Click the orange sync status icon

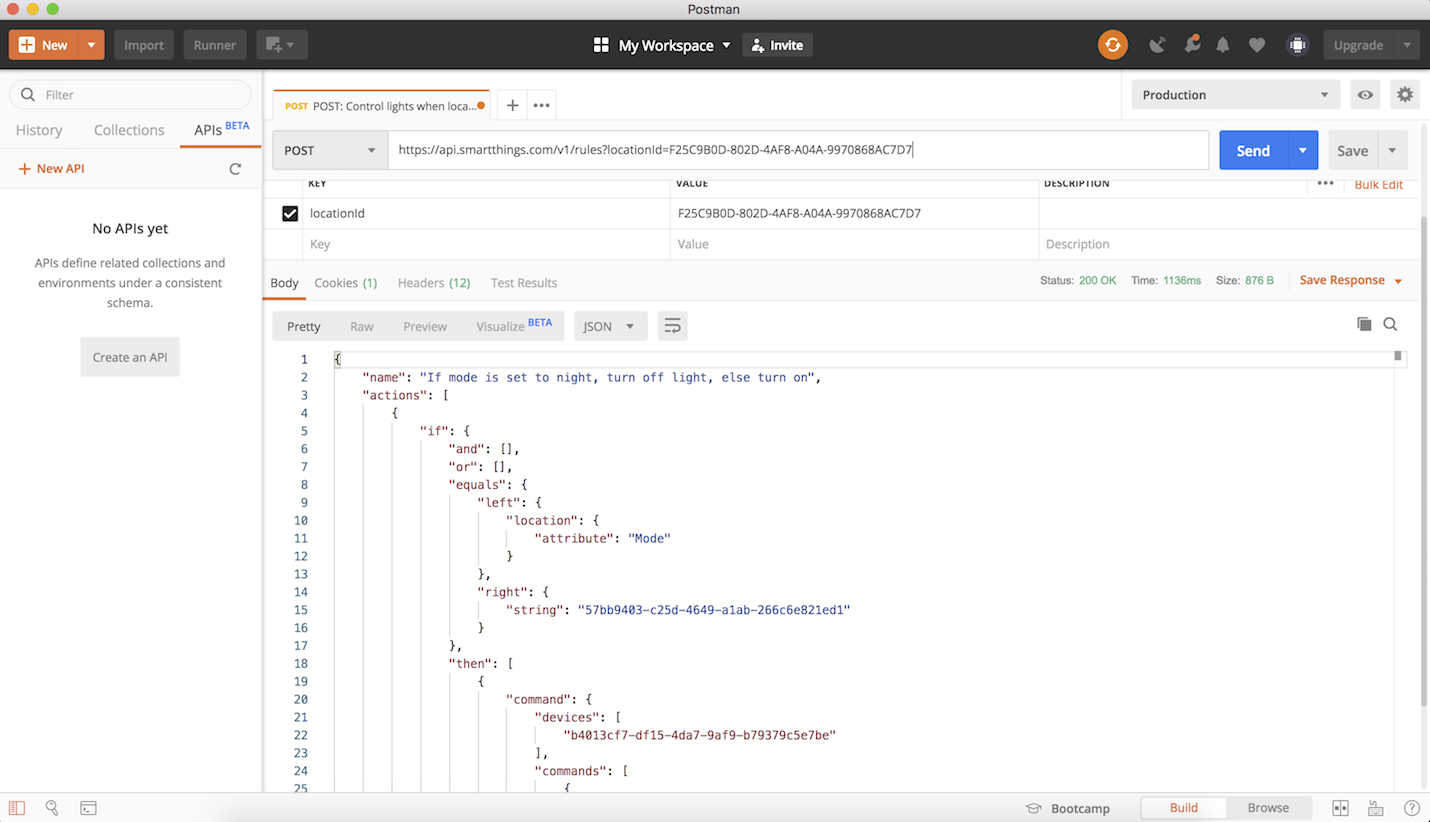(1112, 45)
